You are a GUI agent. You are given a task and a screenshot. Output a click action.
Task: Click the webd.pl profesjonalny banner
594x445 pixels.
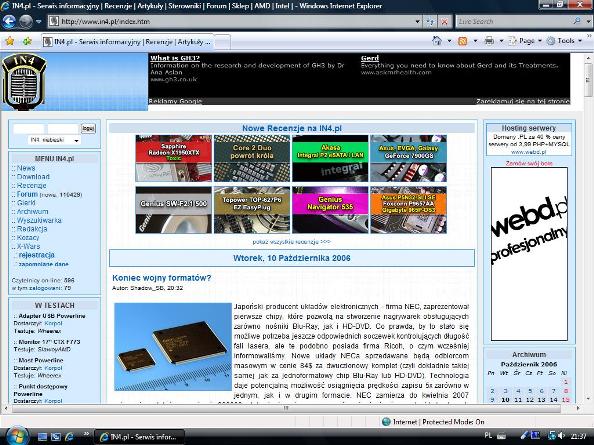pos(529,254)
